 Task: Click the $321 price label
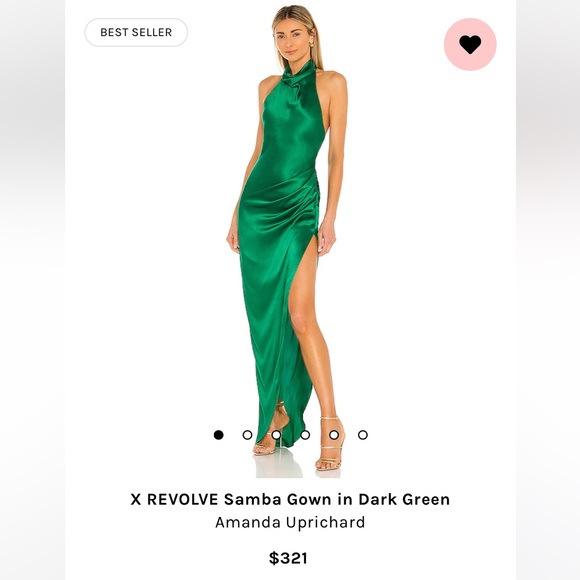click(288, 558)
